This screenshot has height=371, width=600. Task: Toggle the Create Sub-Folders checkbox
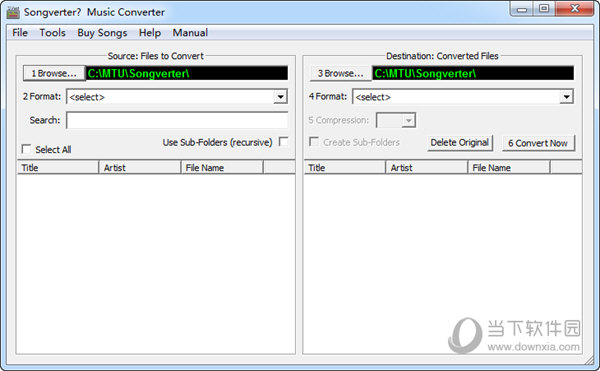click(314, 142)
